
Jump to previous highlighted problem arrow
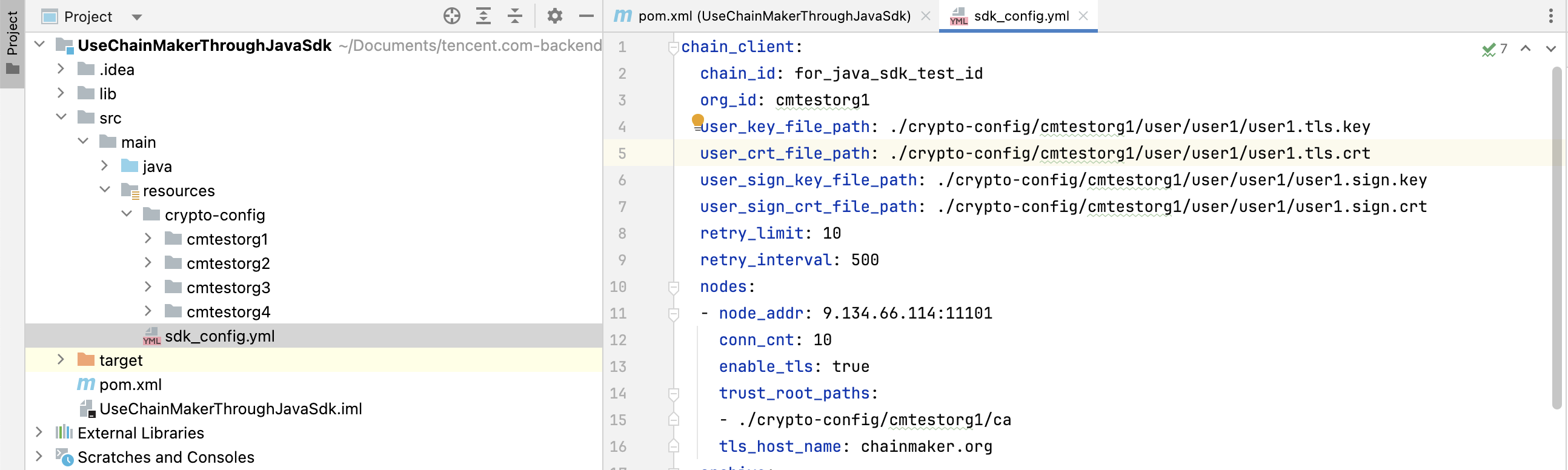point(1526,48)
